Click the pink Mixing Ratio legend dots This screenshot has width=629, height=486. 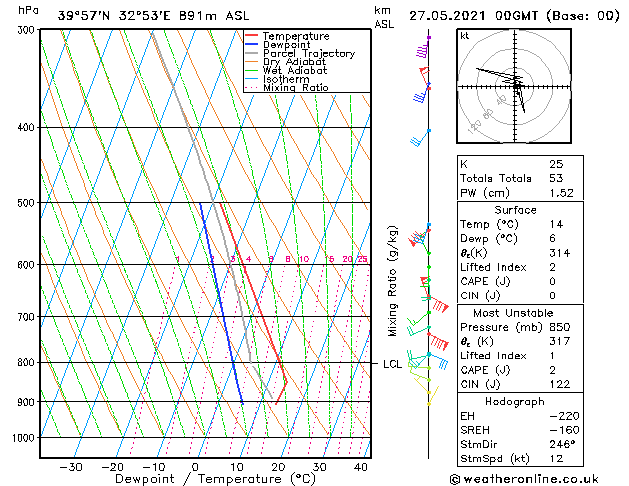click(x=252, y=88)
